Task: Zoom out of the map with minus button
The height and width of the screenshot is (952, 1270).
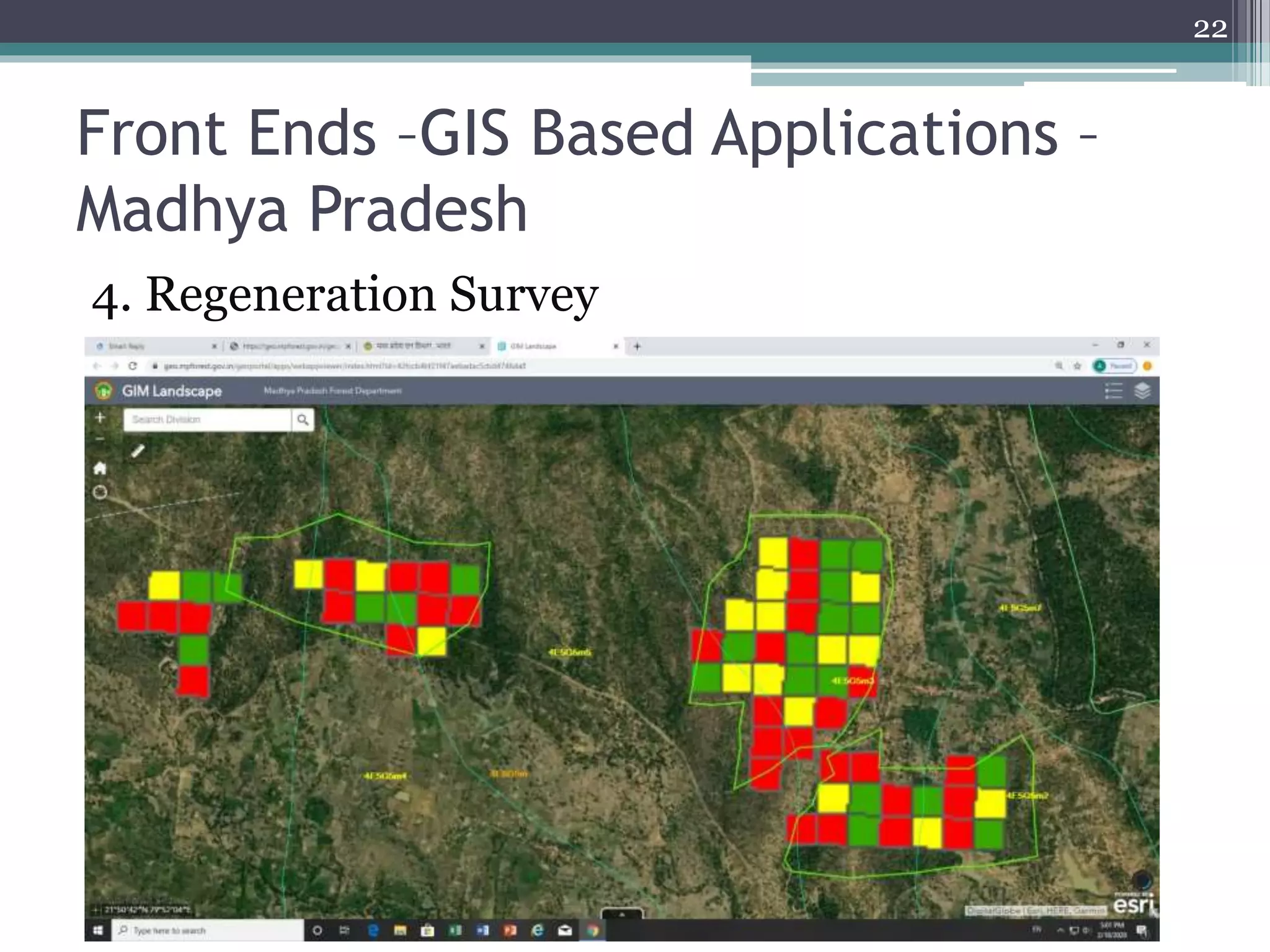Action: [100, 439]
